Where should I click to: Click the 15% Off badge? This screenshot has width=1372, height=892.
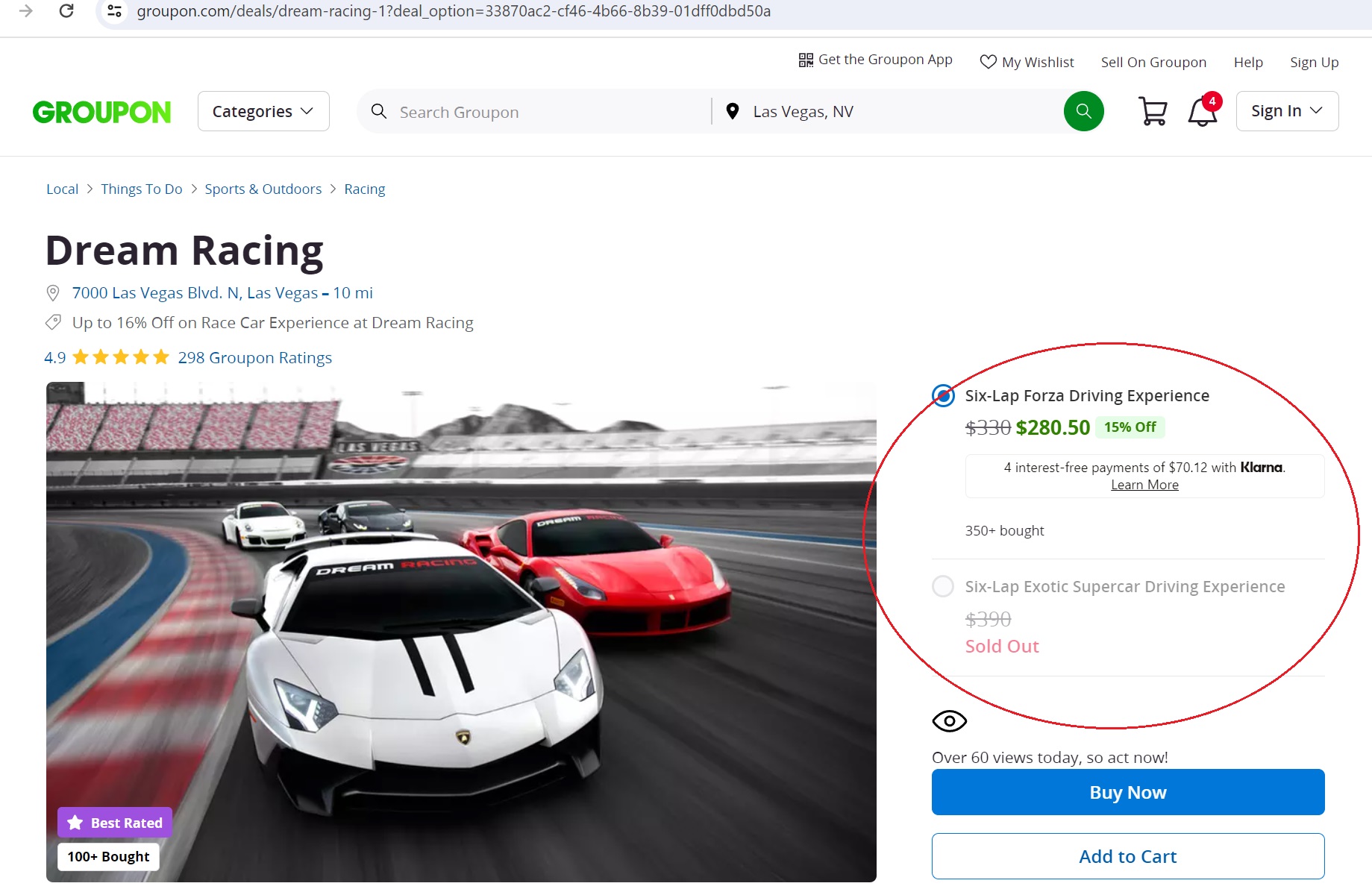click(x=1130, y=427)
